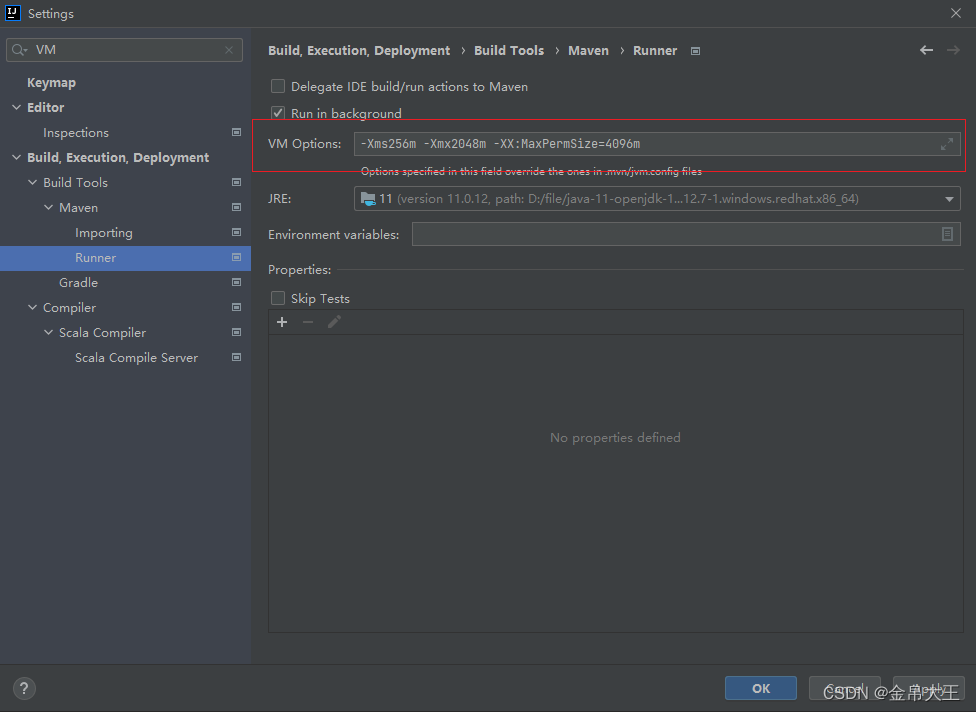Viewport: 976px width, 712px height.
Task: Click the IntelliJ logo in title bar
Action: pyautogui.click(x=12, y=13)
